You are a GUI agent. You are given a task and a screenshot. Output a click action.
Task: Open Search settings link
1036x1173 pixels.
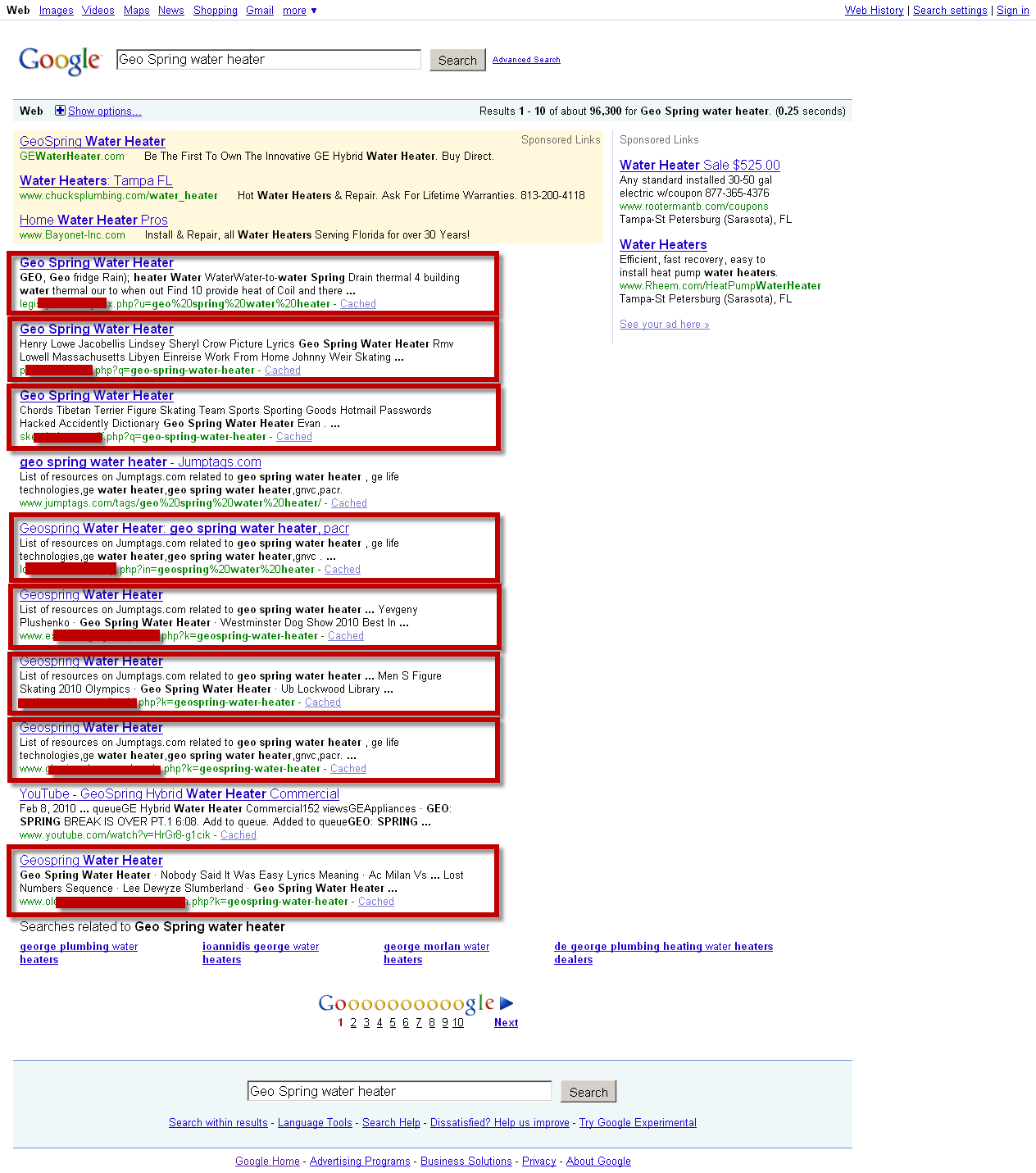(x=950, y=11)
